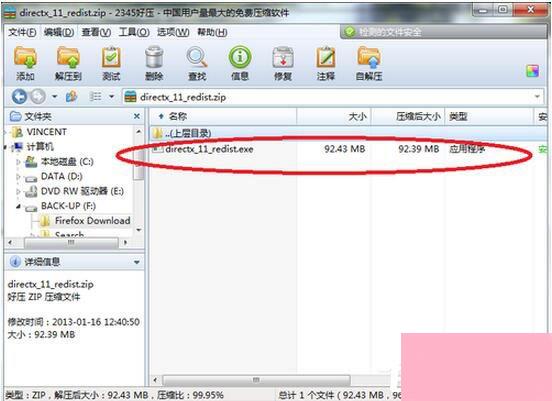552x401 pixels.
Task: Click the 自解压 (Self-extract) toolbar icon
Action: pos(369,64)
